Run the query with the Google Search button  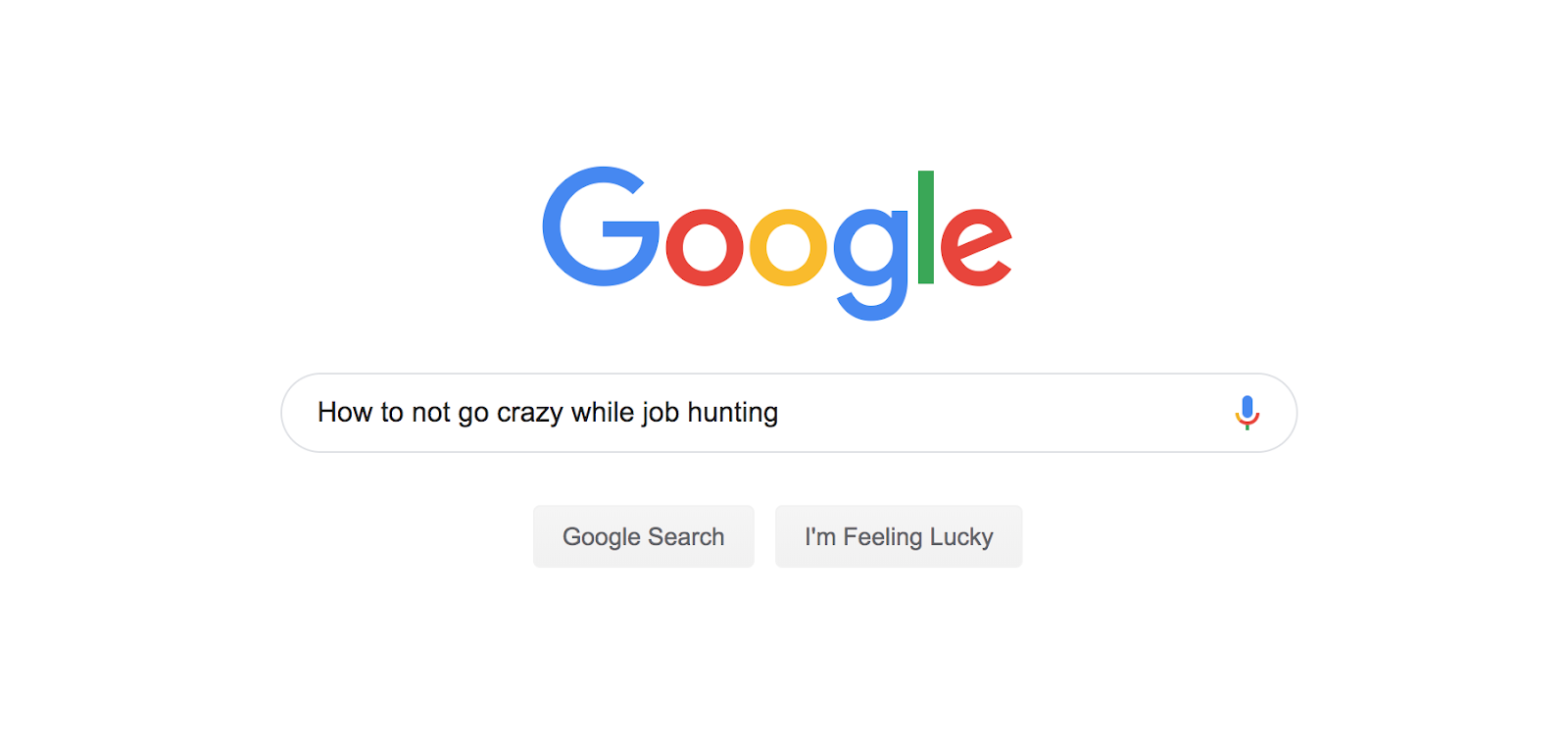pos(644,536)
